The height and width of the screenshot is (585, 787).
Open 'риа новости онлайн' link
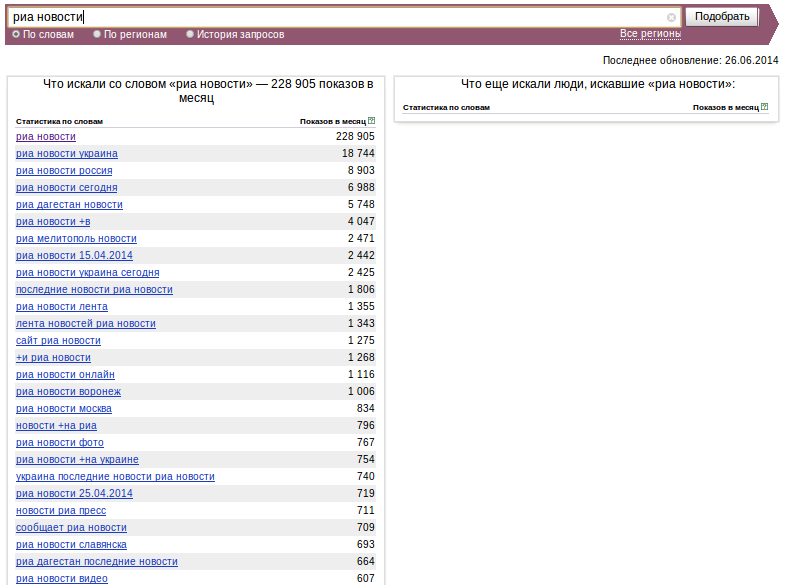[x=65, y=375]
